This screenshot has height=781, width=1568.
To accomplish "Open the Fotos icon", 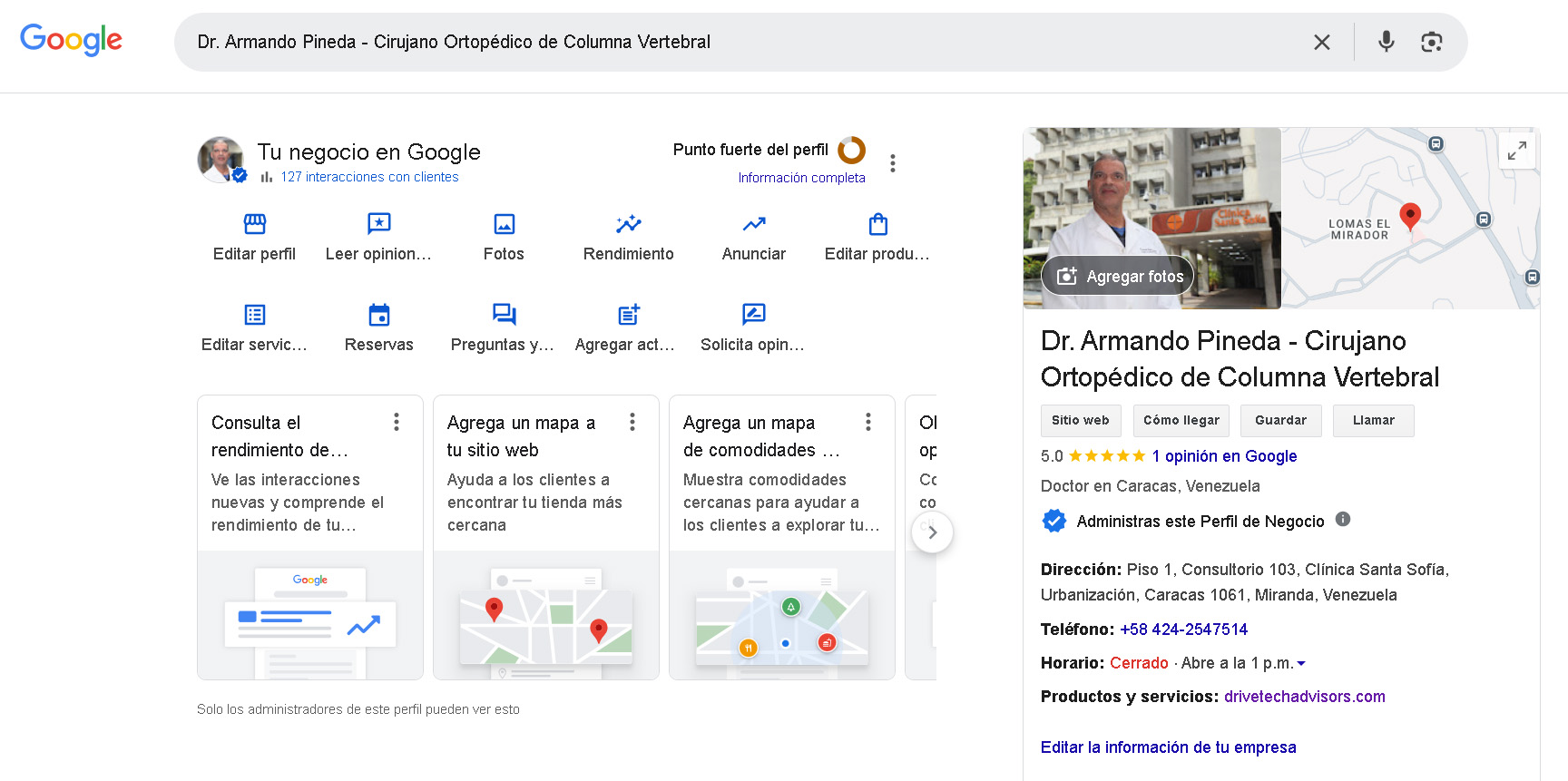I will point(504,224).
